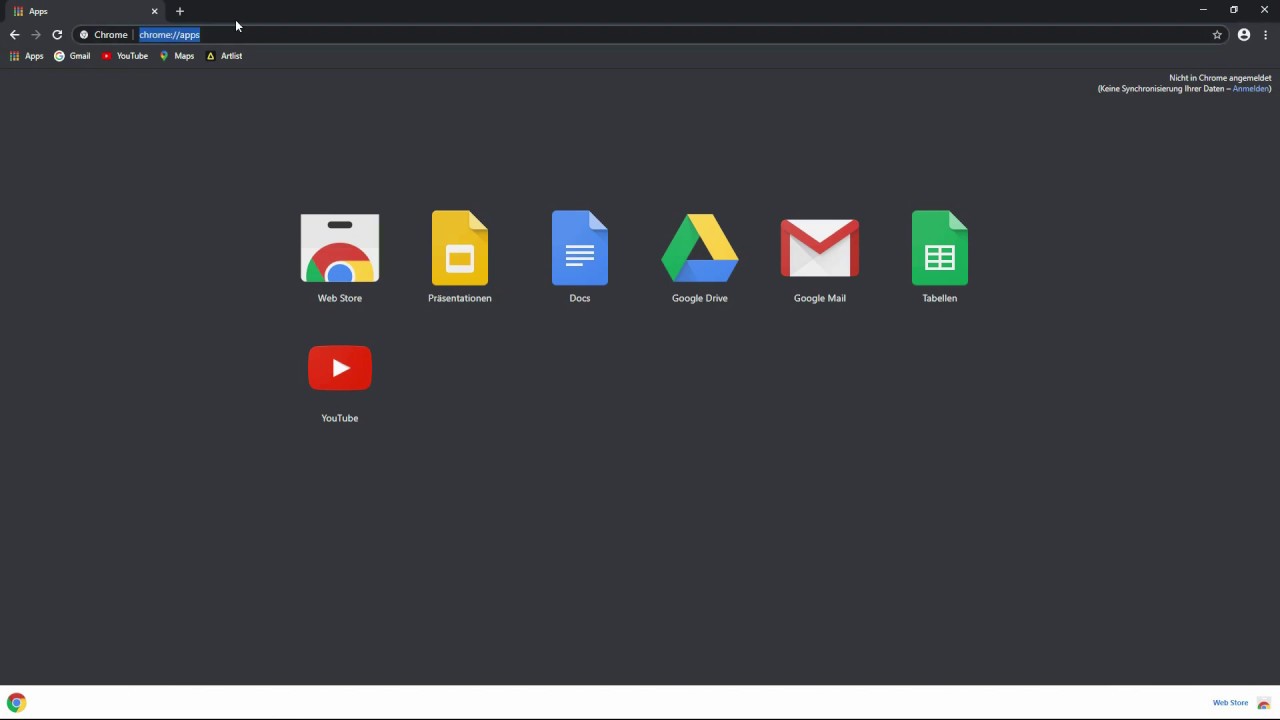
Task: Open the YouTube bookmark
Action: (x=125, y=56)
